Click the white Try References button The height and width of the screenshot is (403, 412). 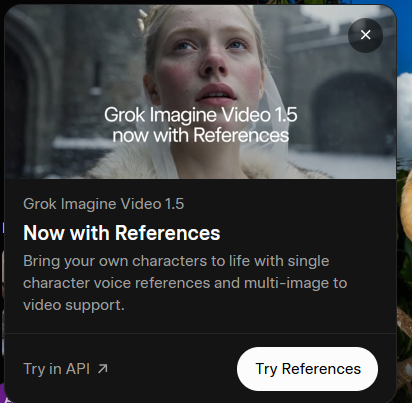tap(307, 369)
